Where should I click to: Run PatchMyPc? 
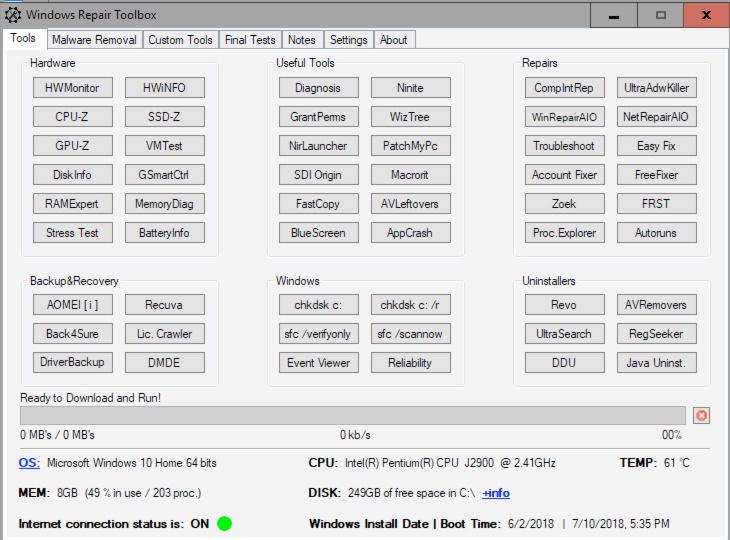coord(411,146)
